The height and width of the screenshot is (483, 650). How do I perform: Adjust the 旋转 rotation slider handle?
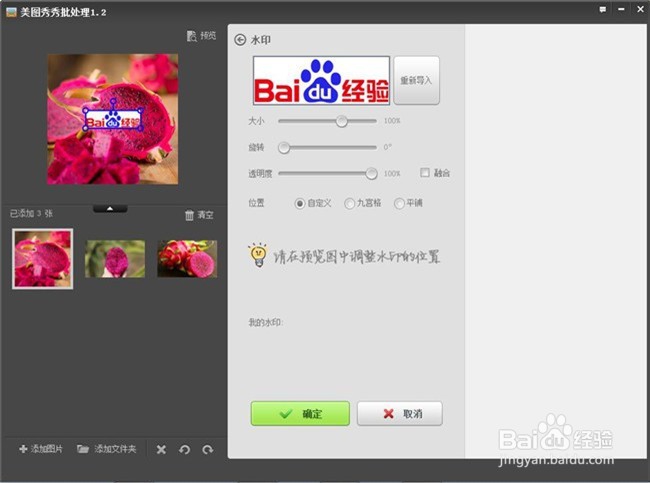(284, 148)
